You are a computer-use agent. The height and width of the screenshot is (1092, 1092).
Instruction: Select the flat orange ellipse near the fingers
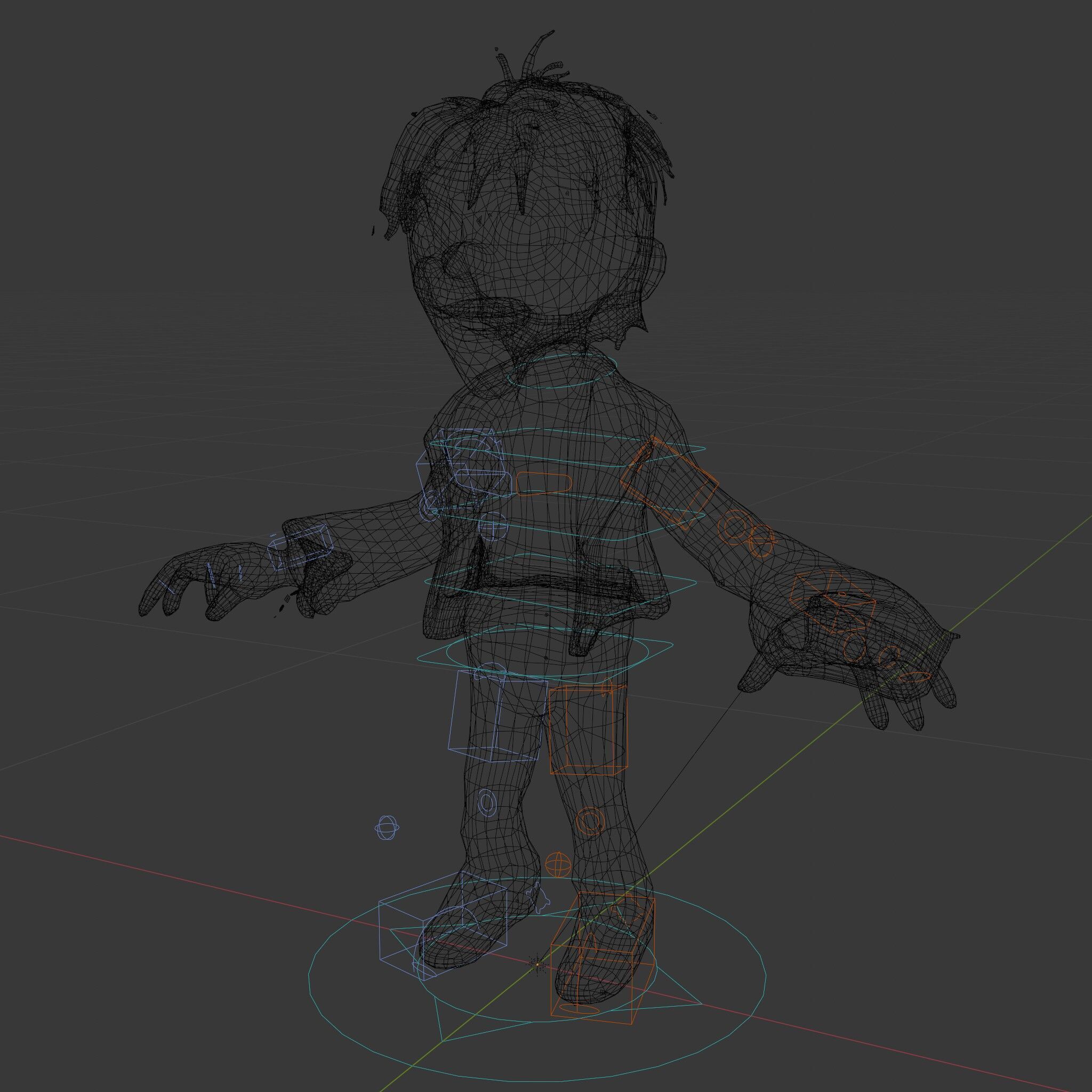(914, 676)
